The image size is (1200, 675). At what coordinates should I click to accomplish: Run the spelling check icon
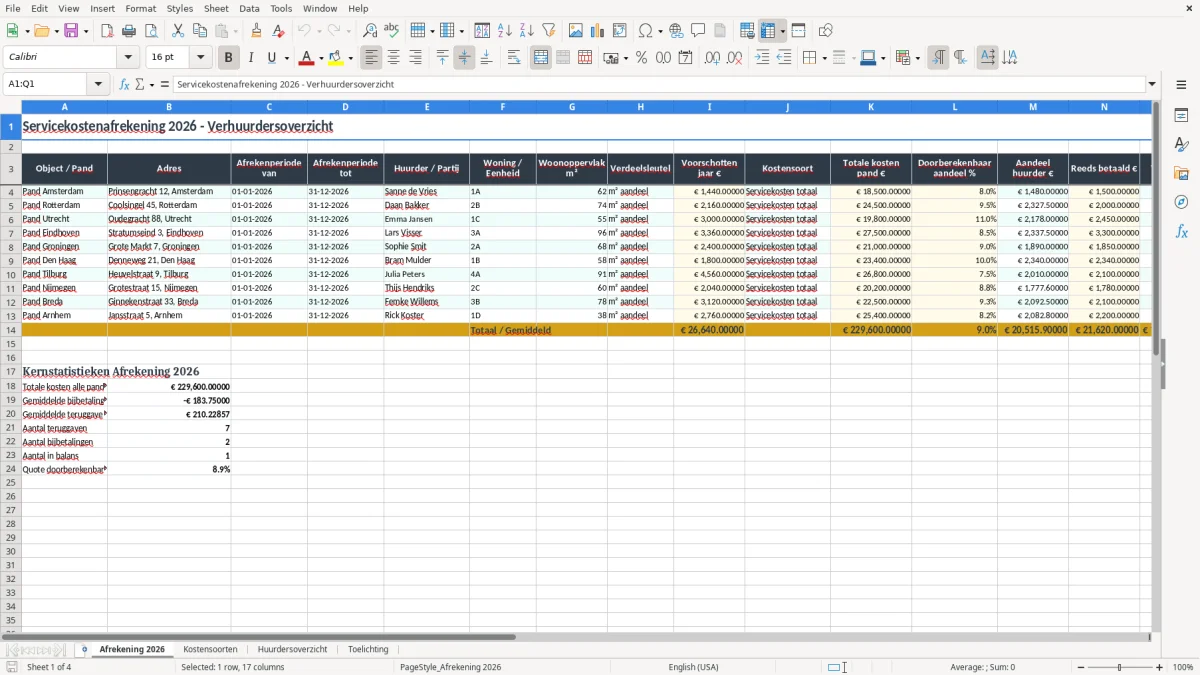392,31
